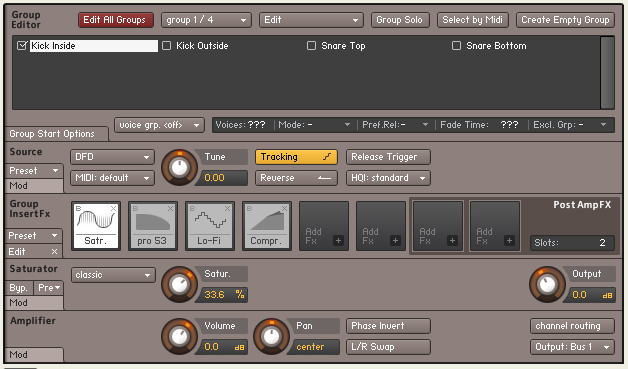Open the Source Mod tab
Viewport: 628px width, 369px height.
click(x=34, y=186)
